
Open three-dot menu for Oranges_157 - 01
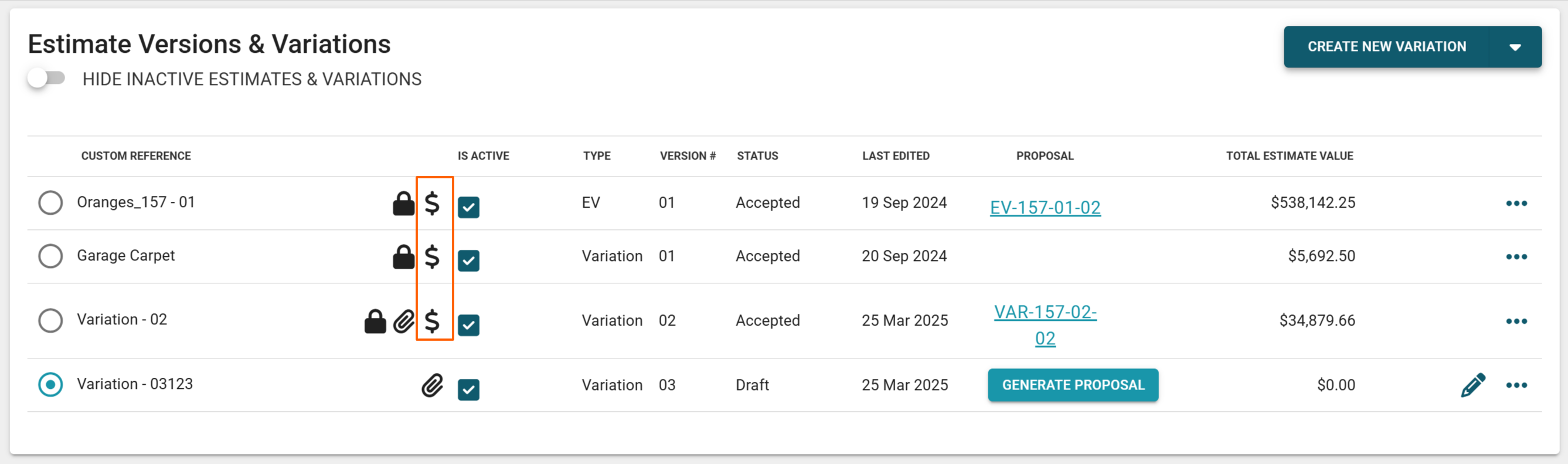click(1516, 204)
